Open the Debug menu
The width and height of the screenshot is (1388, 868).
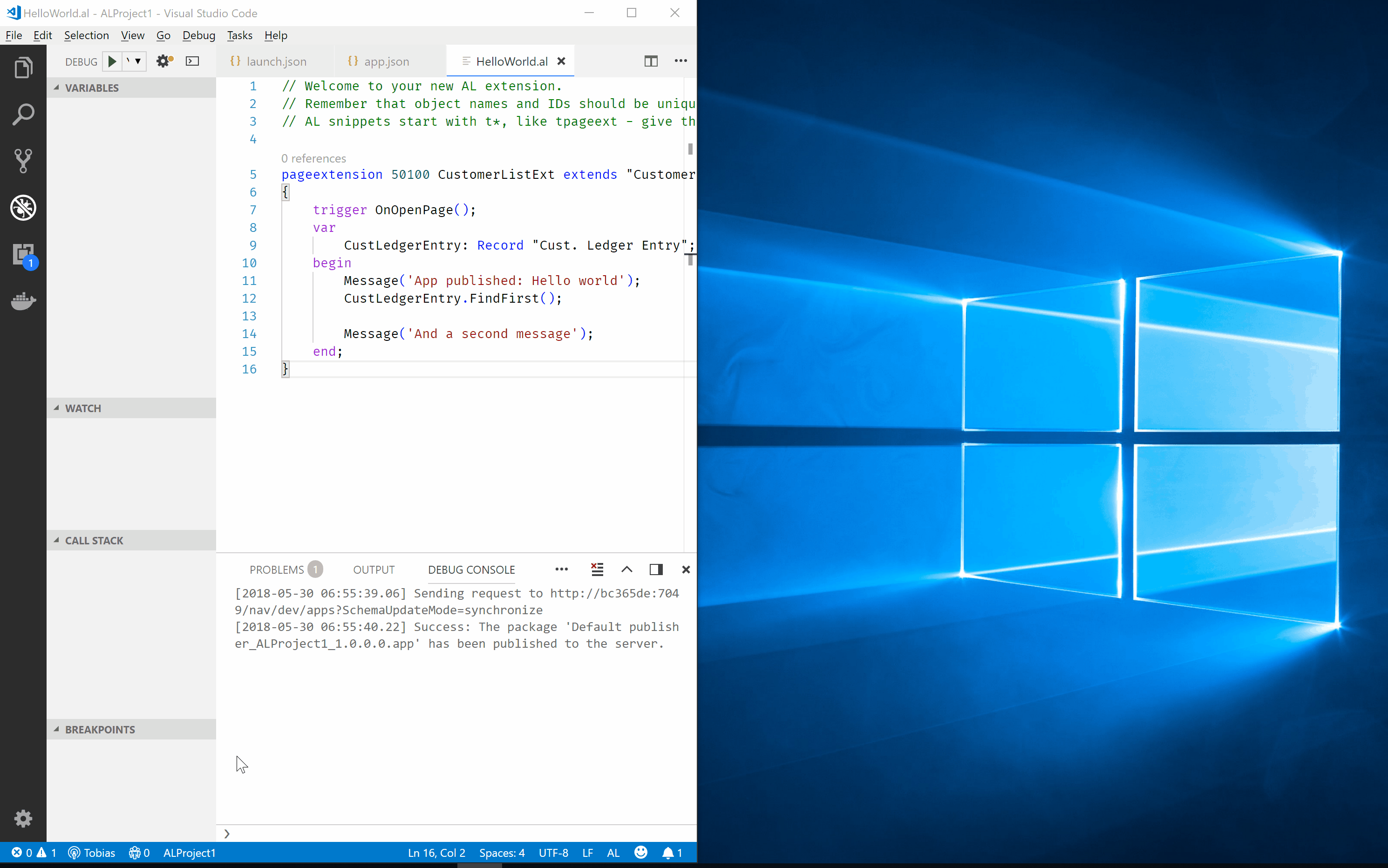[198, 35]
